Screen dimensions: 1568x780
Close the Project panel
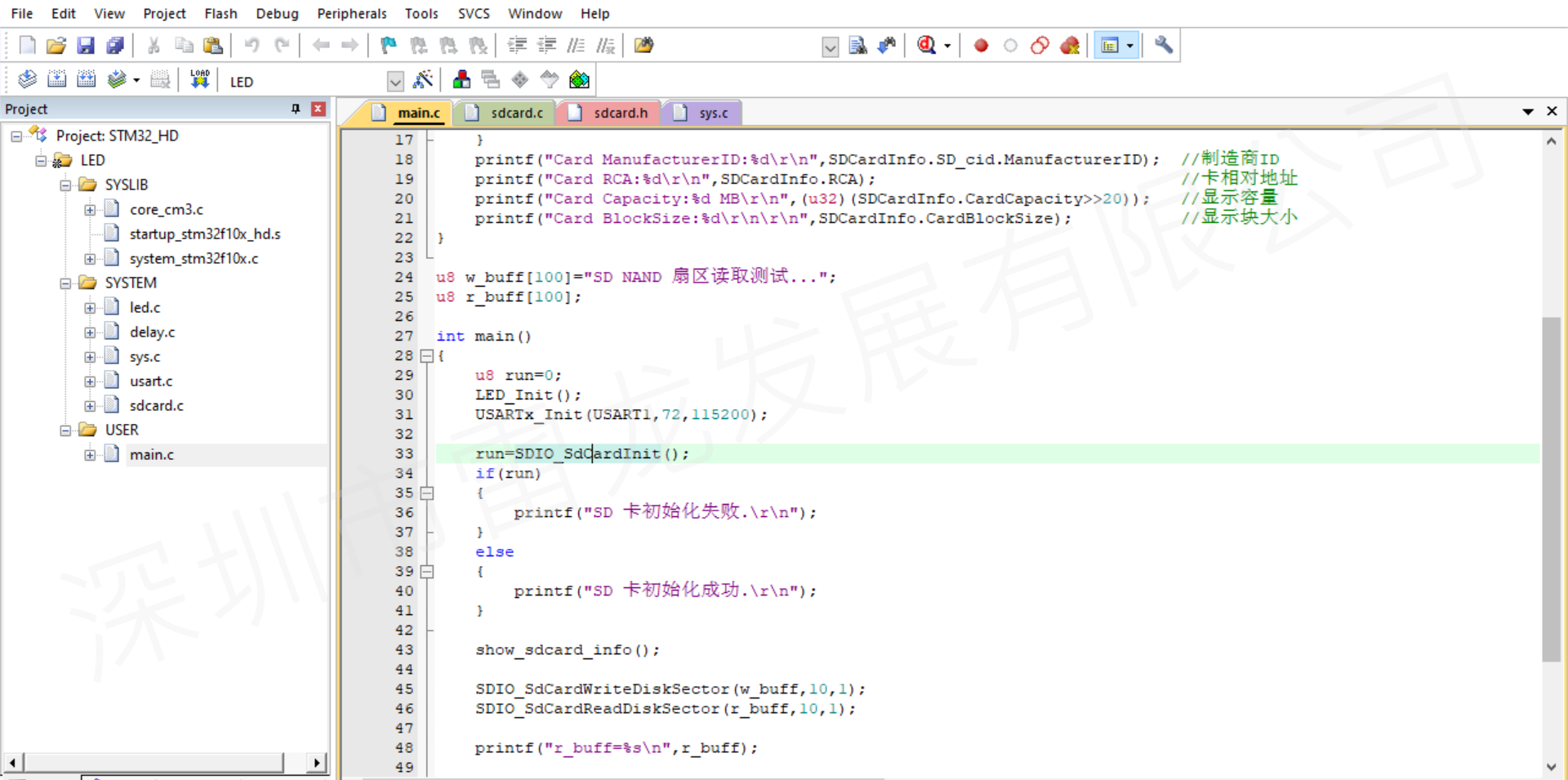318,109
